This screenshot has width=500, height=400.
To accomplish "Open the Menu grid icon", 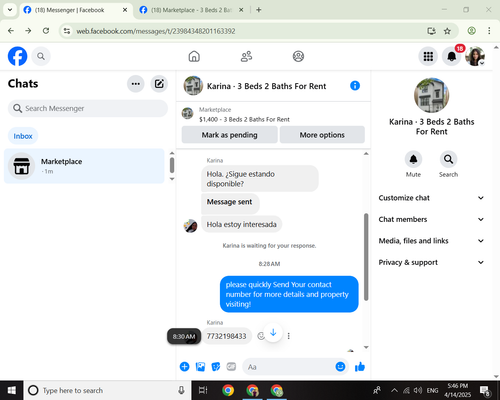I will click(x=428, y=56).
